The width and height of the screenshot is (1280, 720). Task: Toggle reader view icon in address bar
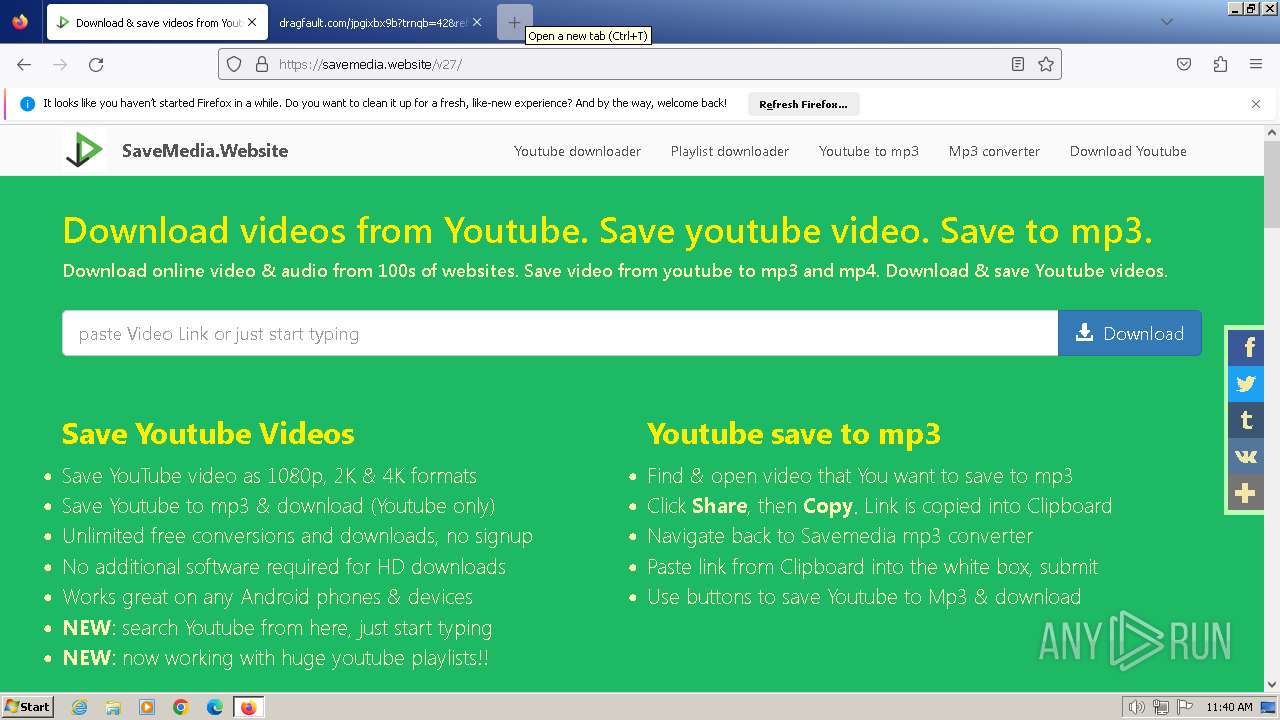click(1018, 64)
